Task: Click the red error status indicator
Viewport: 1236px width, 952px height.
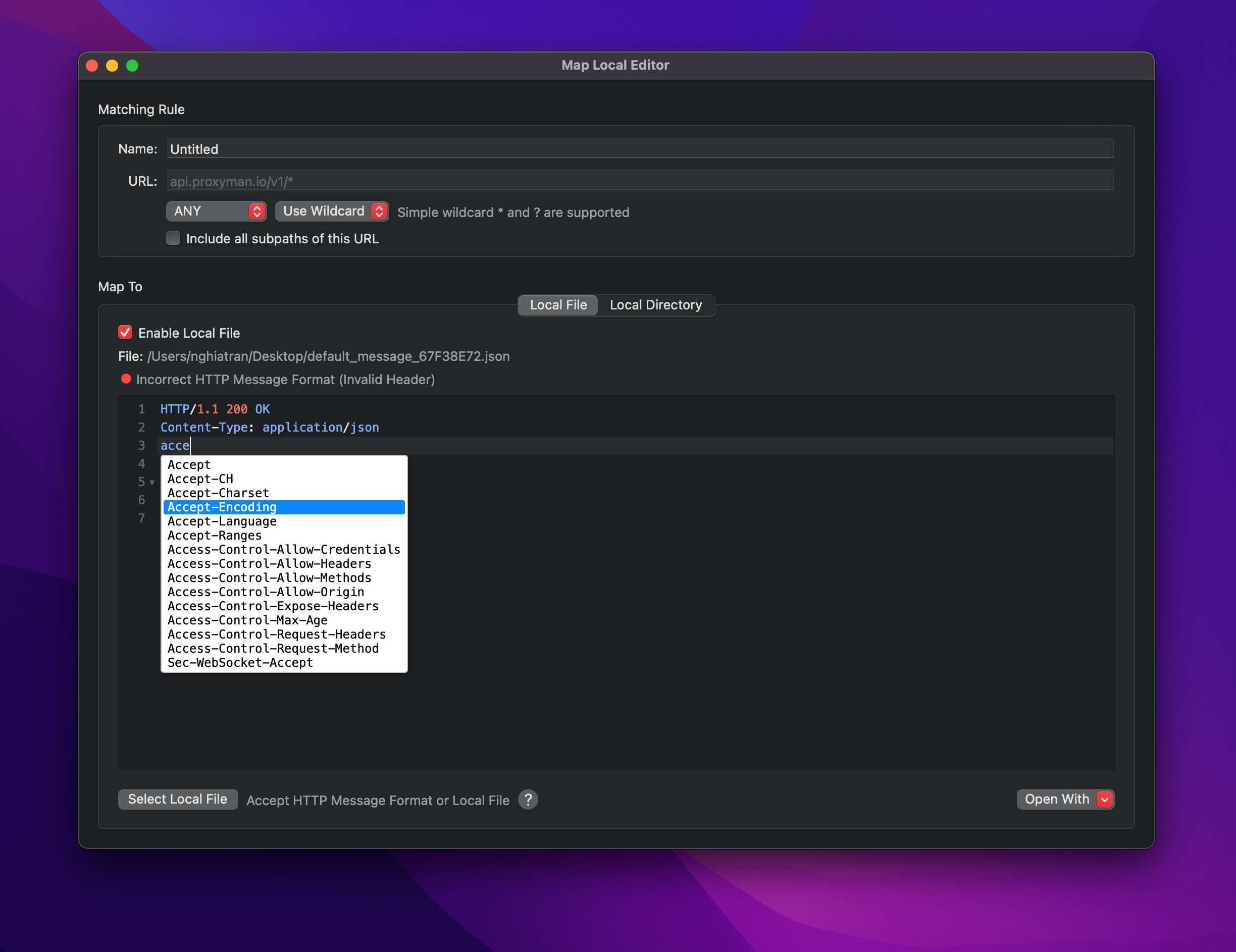Action: [x=126, y=379]
